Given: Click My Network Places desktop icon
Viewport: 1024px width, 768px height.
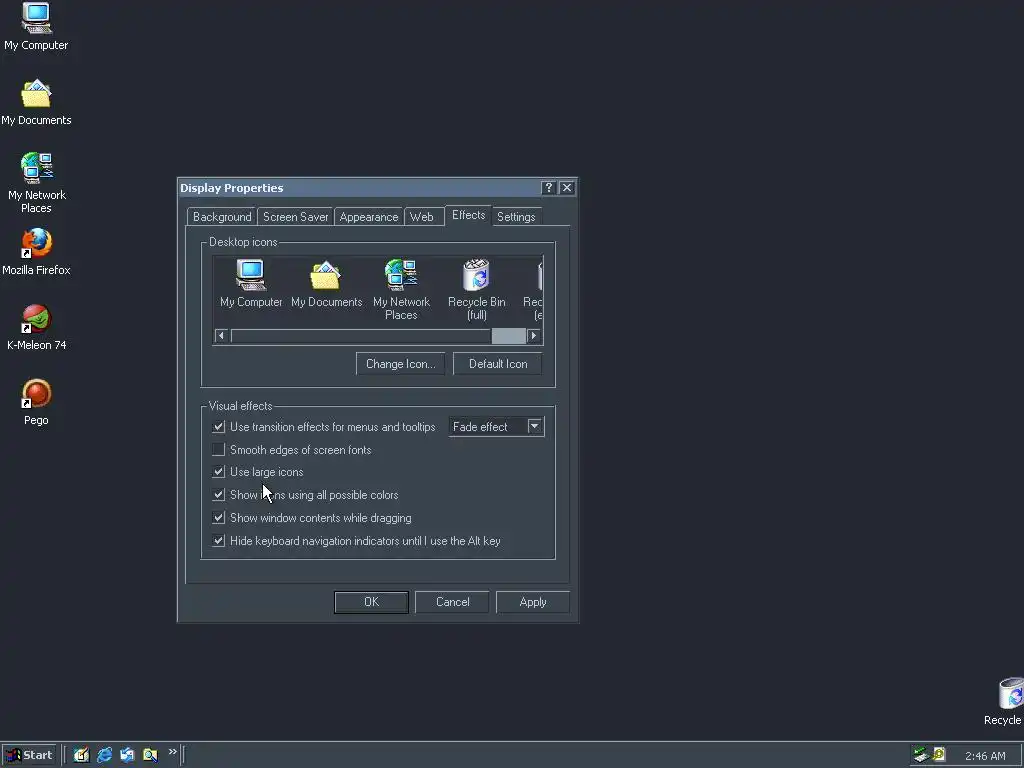Looking at the screenshot, I should [36, 183].
